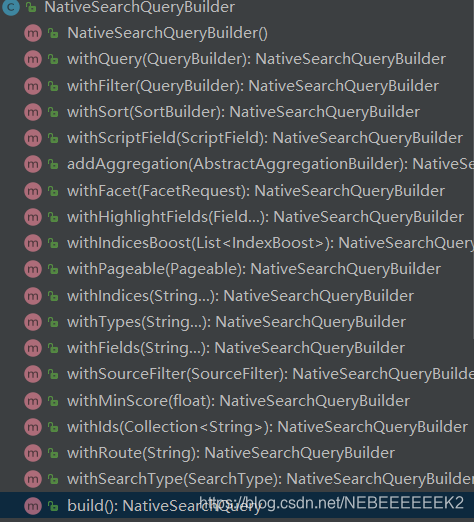Select withMinScore(float) method row

[x=237, y=401]
